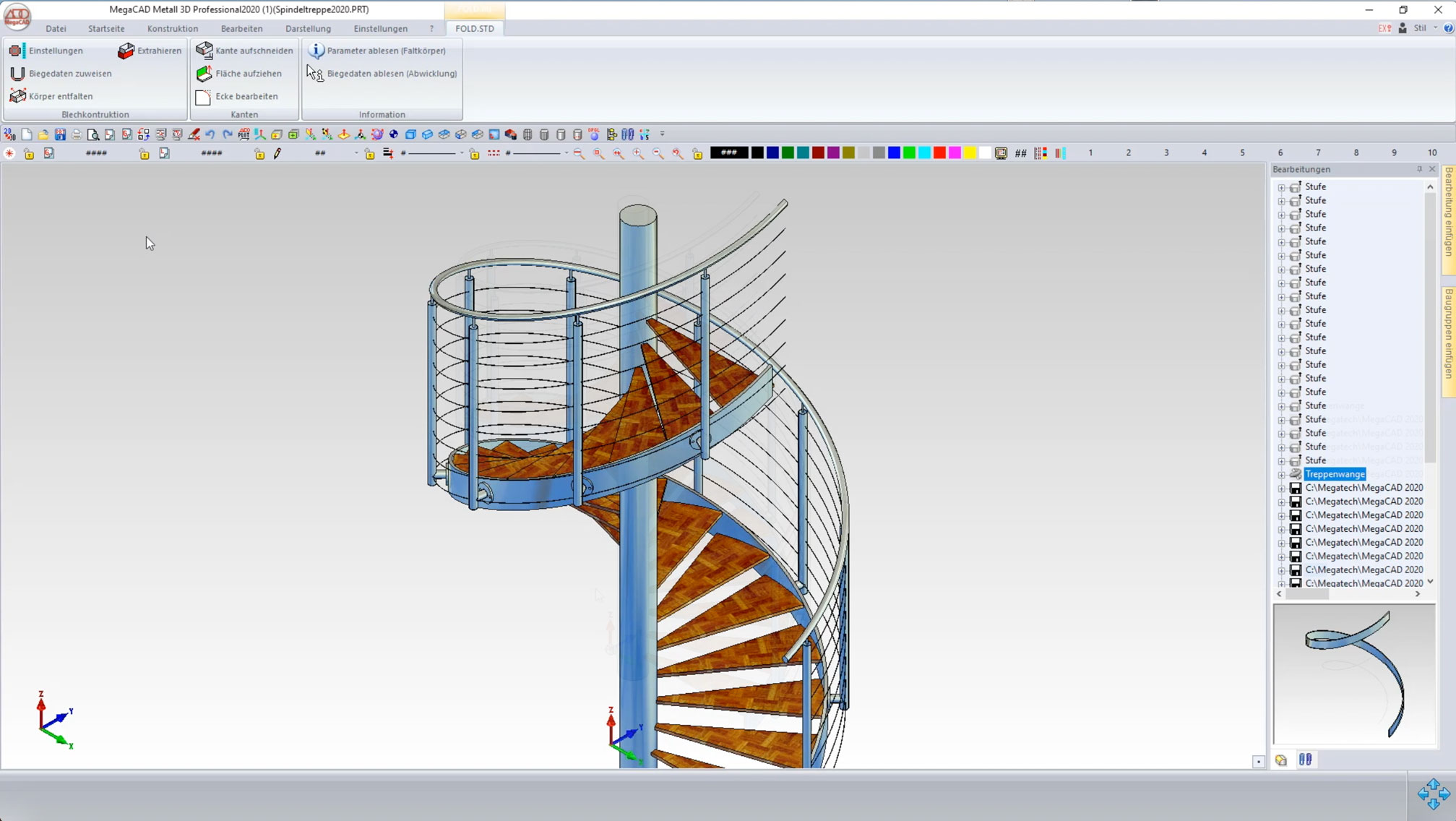Click Parameter ablesen (Faltkörper)

[x=386, y=51]
